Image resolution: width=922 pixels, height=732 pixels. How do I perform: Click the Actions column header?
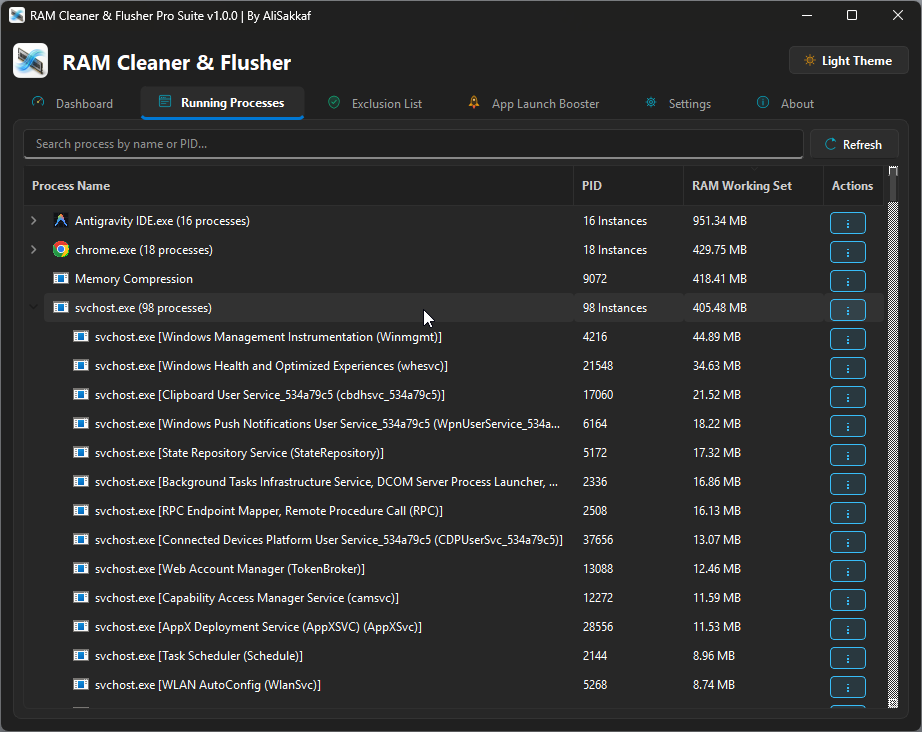pos(853,186)
